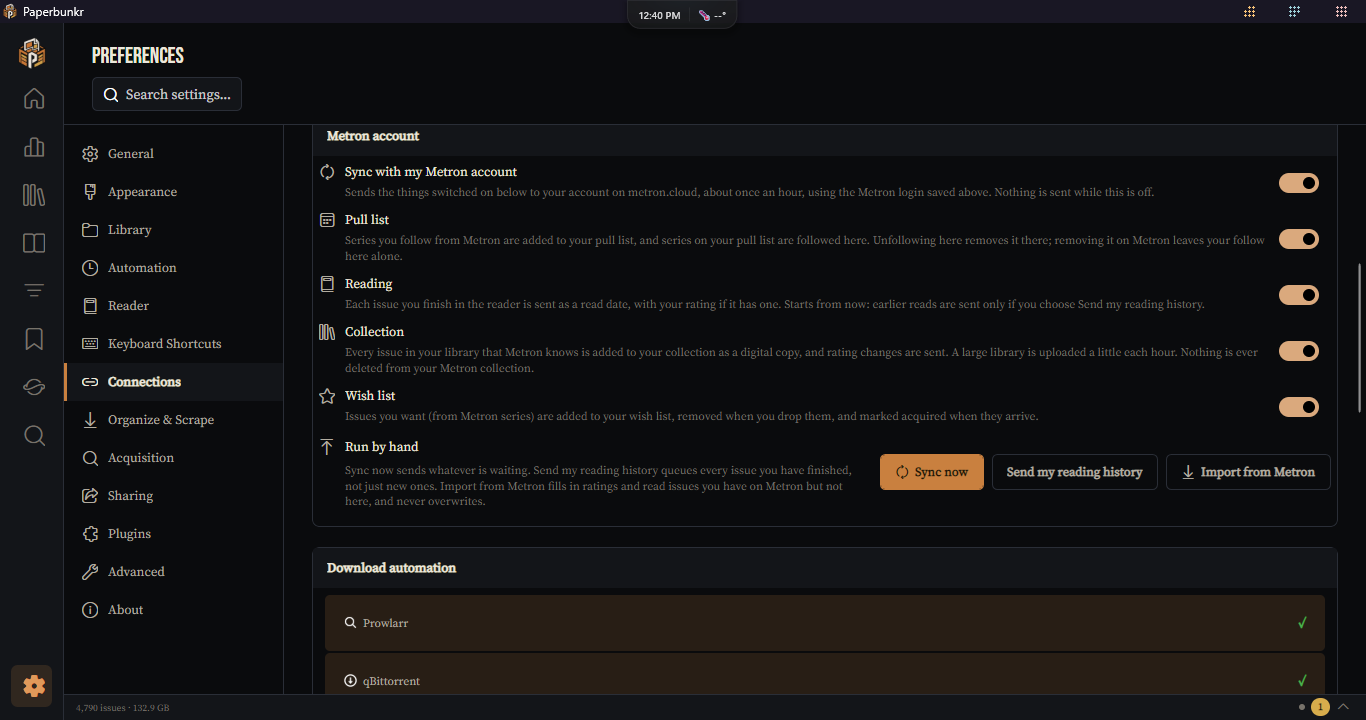
Task: Open the open-book reader icon in sidebar
Action: click(34, 243)
